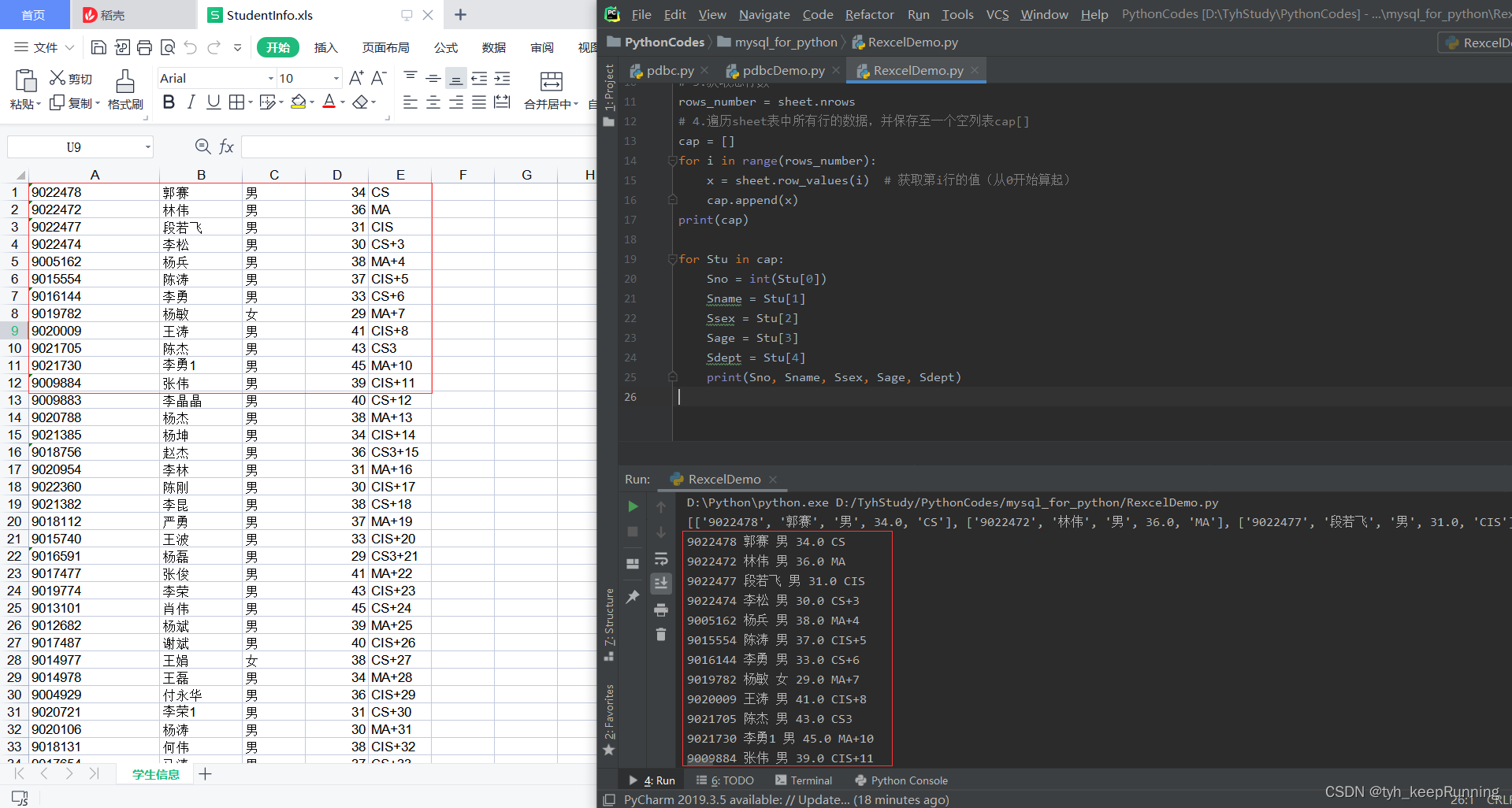This screenshot has height=808, width=1512.
Task: Click the Save icon in WPS toolbar
Action: pos(98,48)
